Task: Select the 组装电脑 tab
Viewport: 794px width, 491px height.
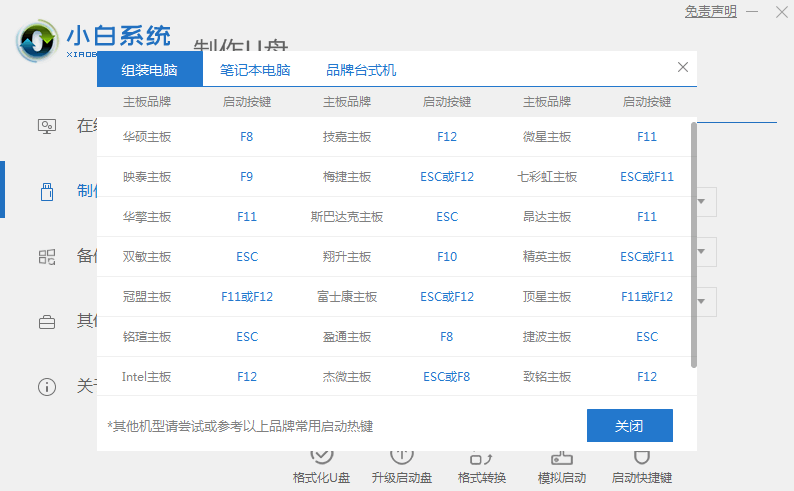Action: coord(150,70)
